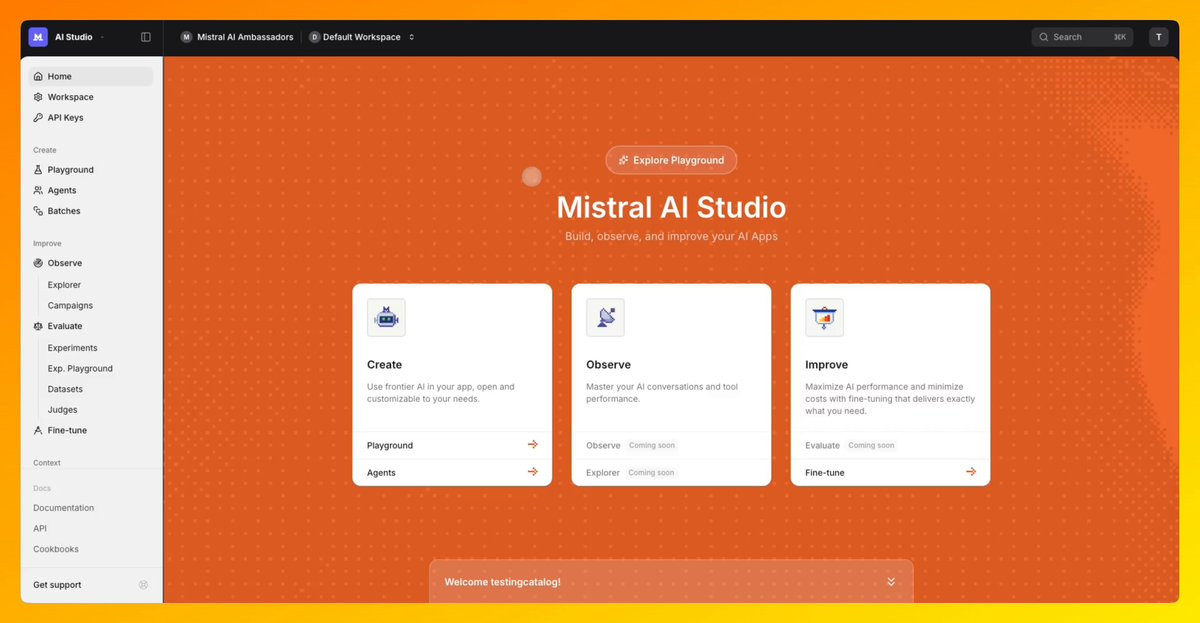Click the satellite dish icon on Observe card
Image resolution: width=1200 pixels, height=623 pixels.
click(x=605, y=318)
